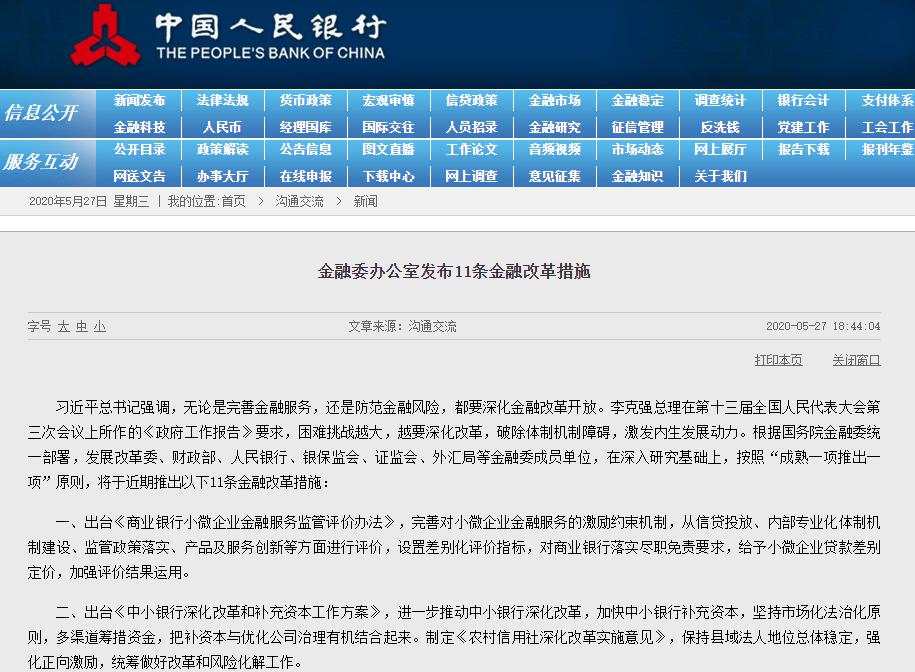Open 沟通交流 in the breadcrumb

click(299, 201)
